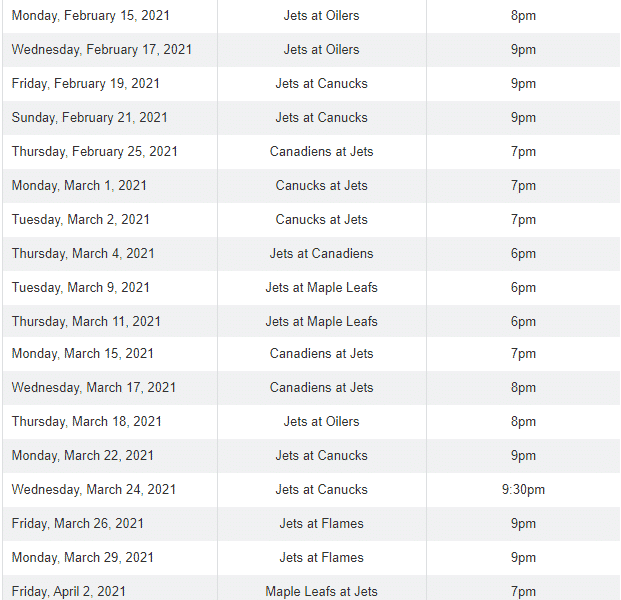The height and width of the screenshot is (600, 621).
Task: Click the 9:30pm game time cell
Action: coord(523,490)
